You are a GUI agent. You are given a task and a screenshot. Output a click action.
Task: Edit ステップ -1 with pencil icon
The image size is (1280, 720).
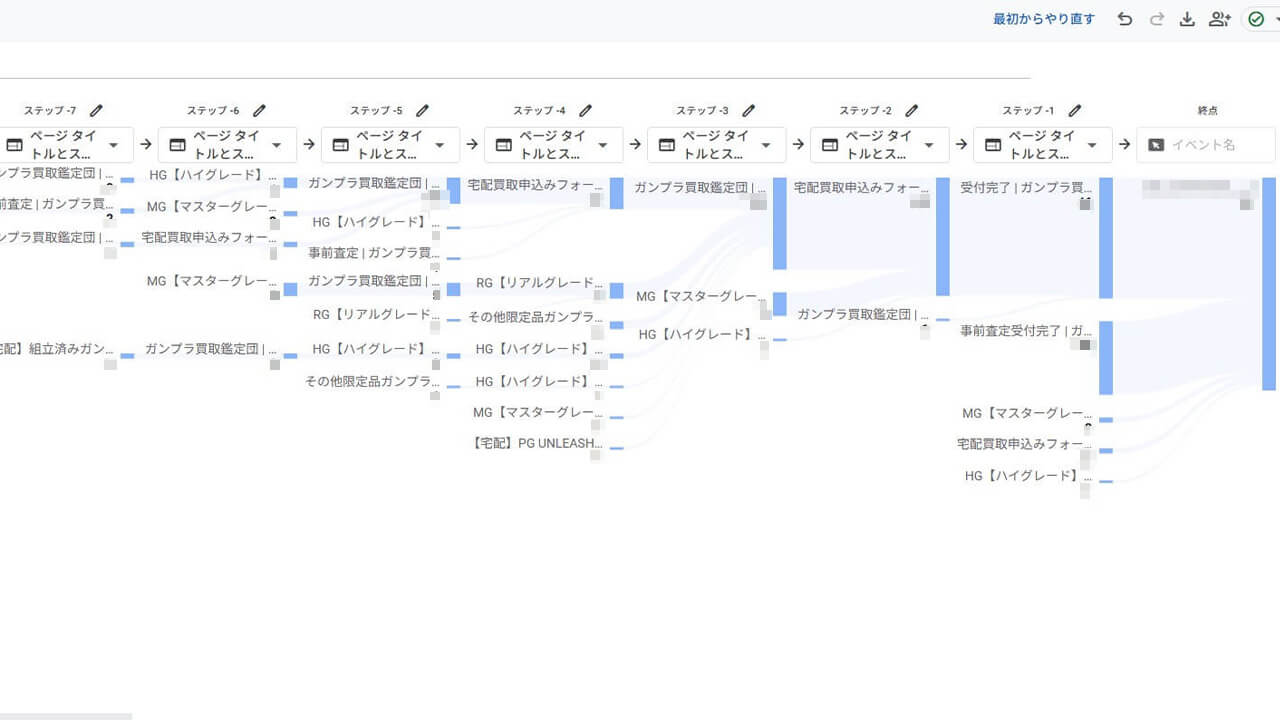click(1075, 111)
